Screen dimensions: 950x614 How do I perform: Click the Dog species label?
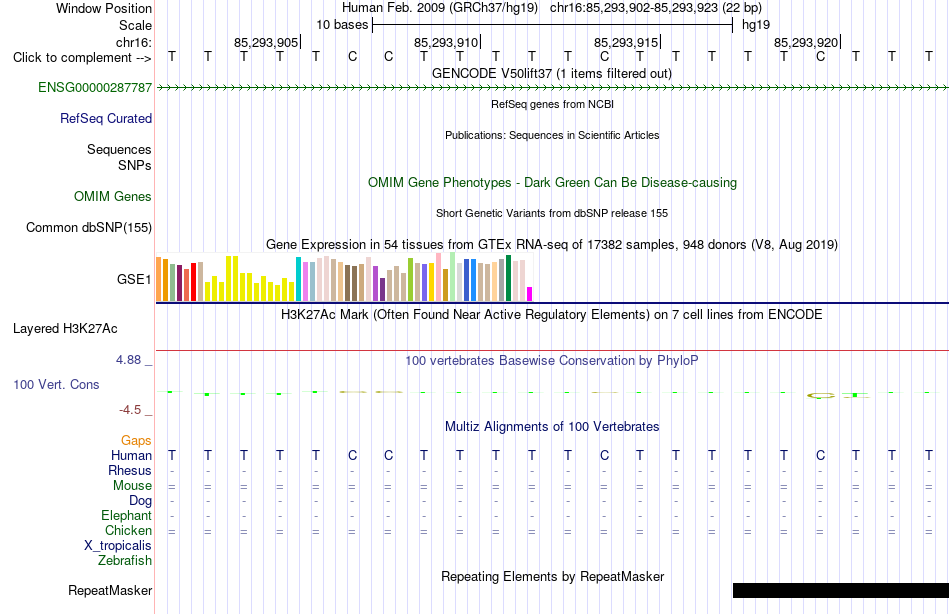[141, 501]
